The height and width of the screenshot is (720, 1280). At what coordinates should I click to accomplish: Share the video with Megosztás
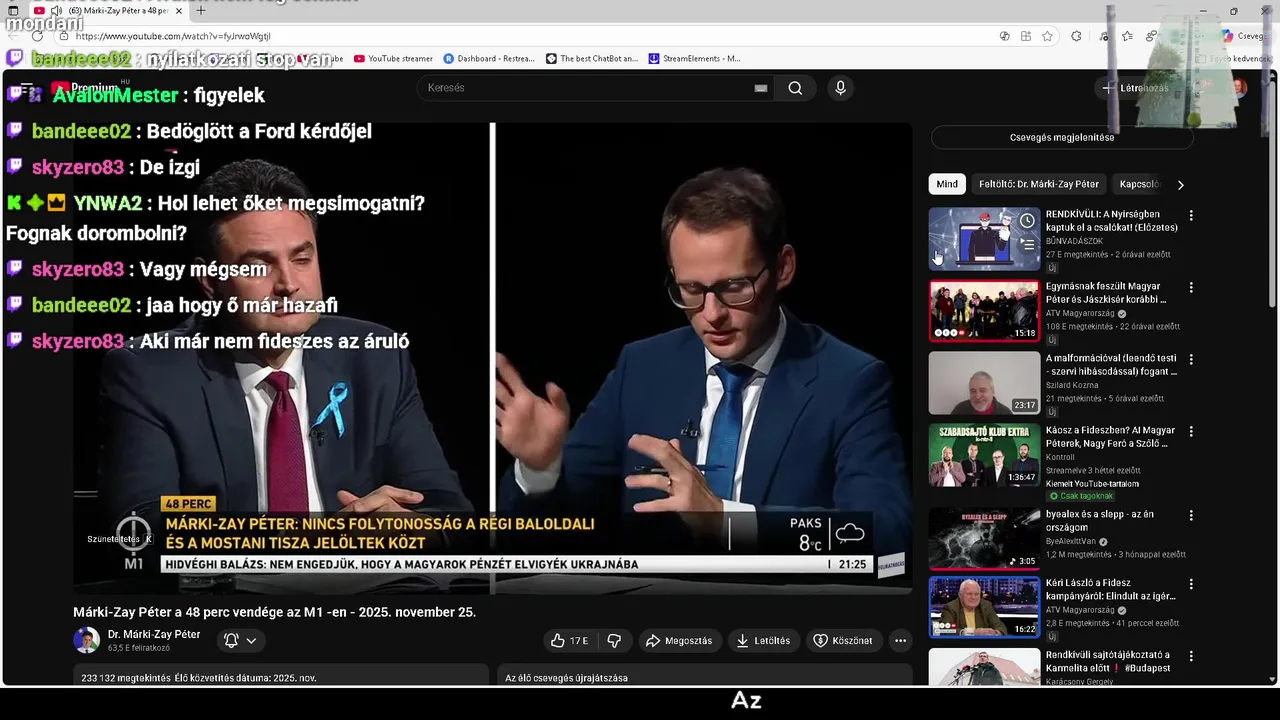(x=679, y=641)
